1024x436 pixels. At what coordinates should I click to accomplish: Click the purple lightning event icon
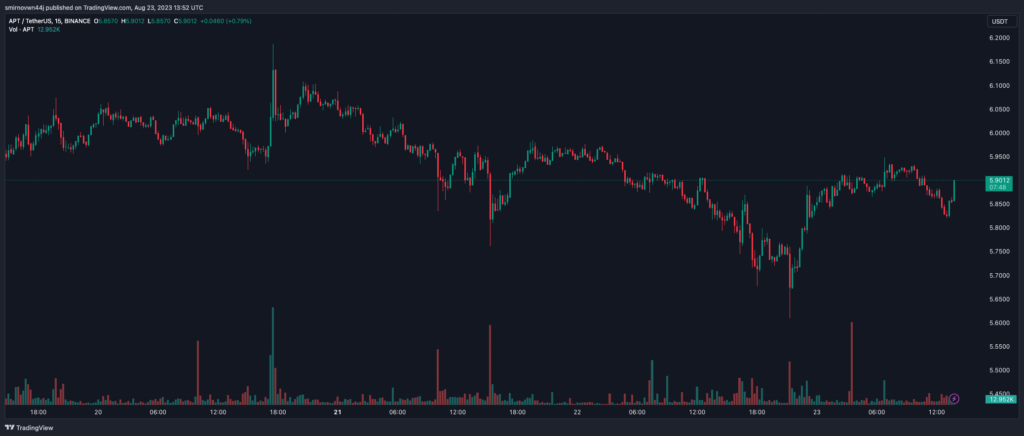(954, 399)
